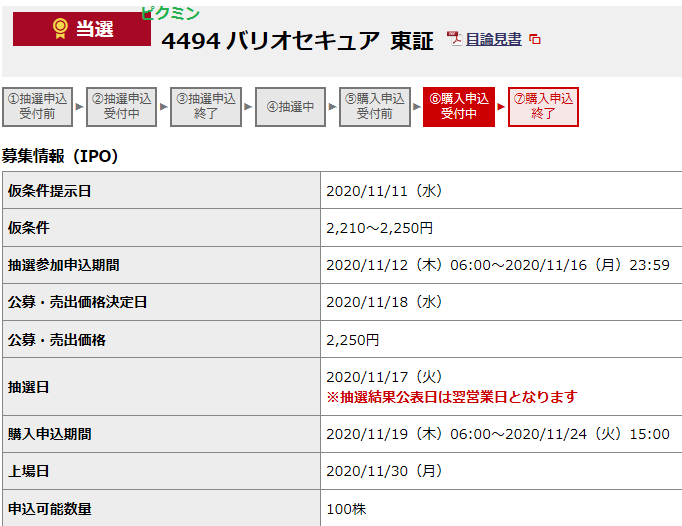
Task: Select step ⑦購入申込終了
Action: pyautogui.click(x=543, y=107)
